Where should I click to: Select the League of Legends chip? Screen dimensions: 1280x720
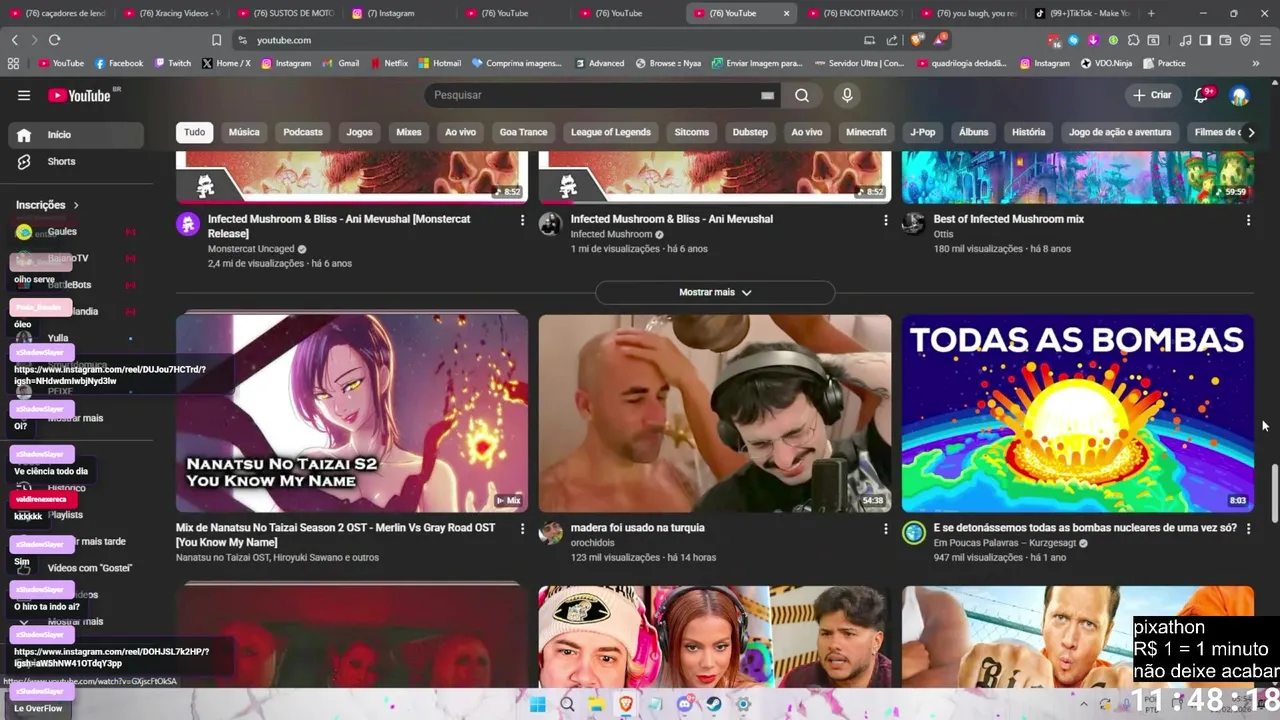click(611, 132)
